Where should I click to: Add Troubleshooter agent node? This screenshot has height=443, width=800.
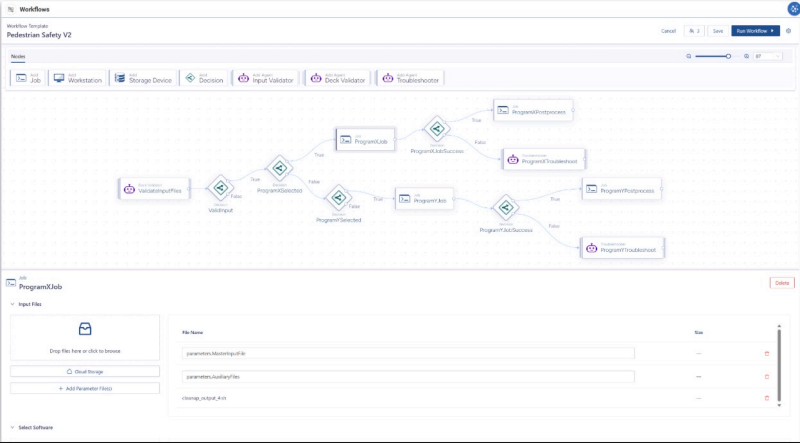click(x=411, y=78)
